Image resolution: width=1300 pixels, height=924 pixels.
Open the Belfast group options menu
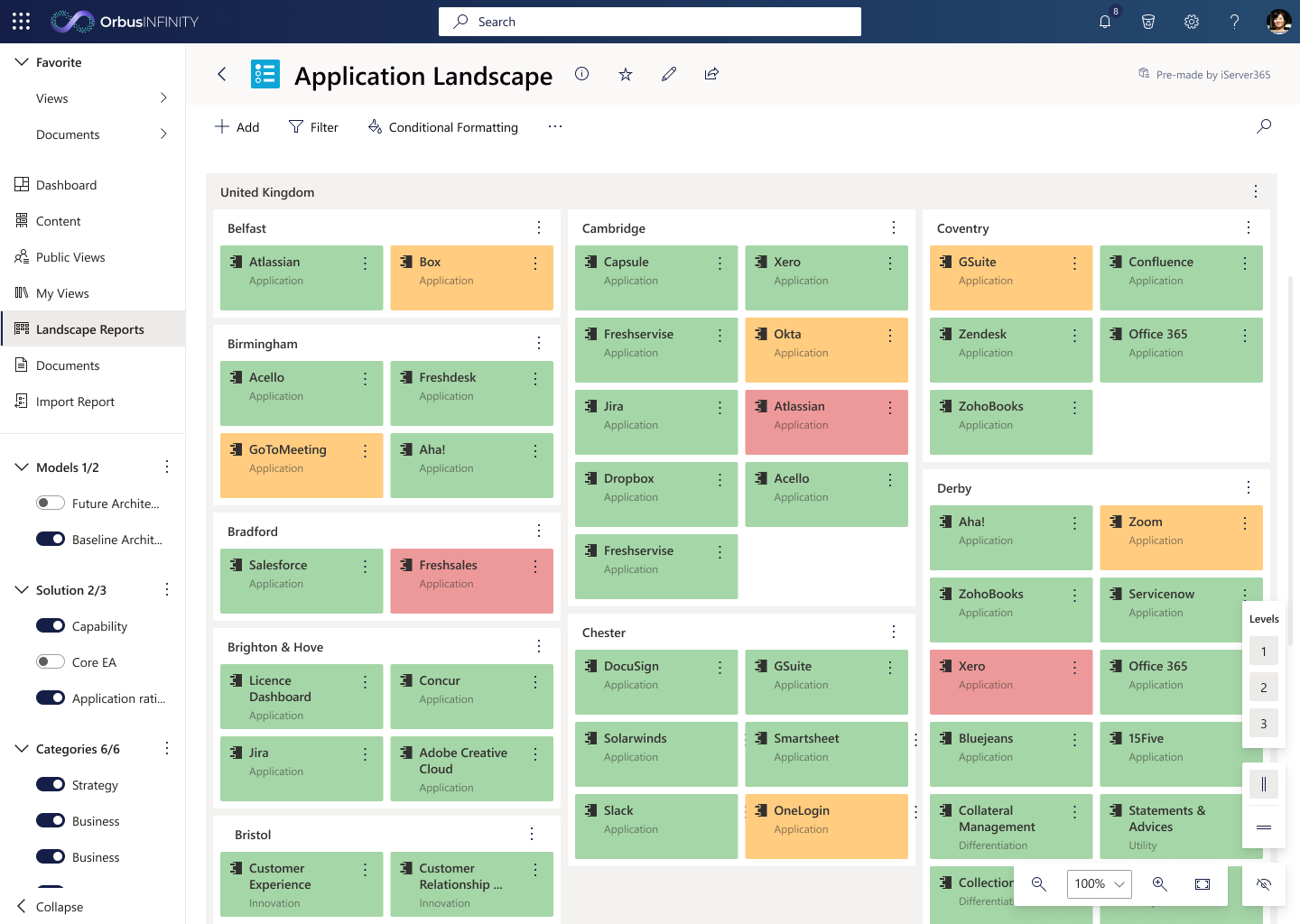[x=539, y=227]
